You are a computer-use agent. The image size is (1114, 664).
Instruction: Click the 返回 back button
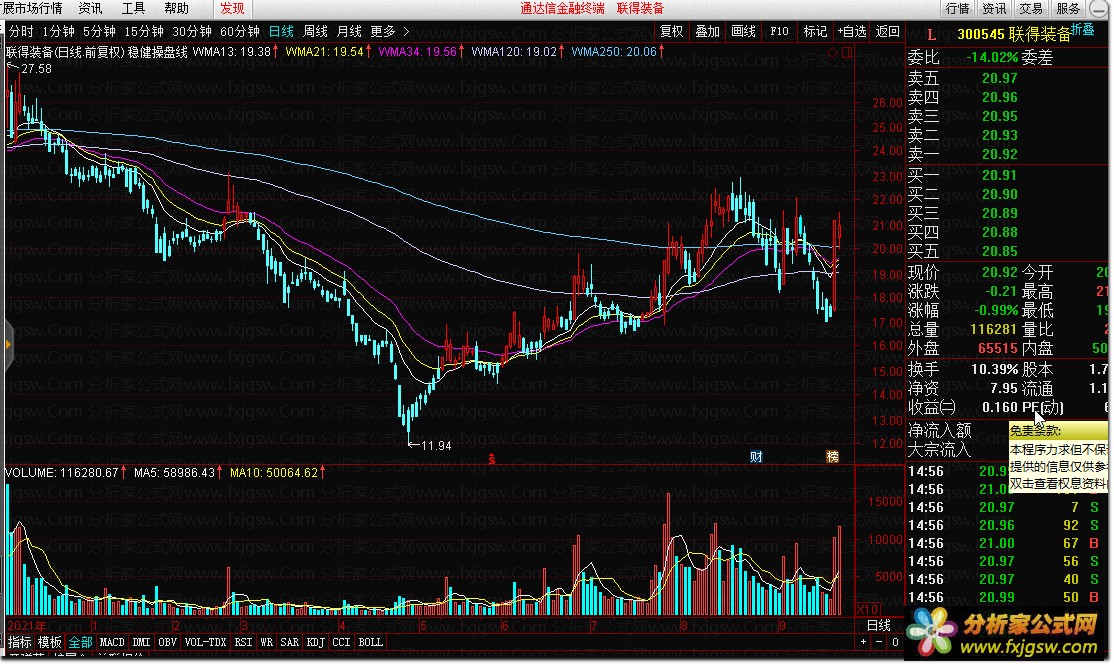point(887,31)
